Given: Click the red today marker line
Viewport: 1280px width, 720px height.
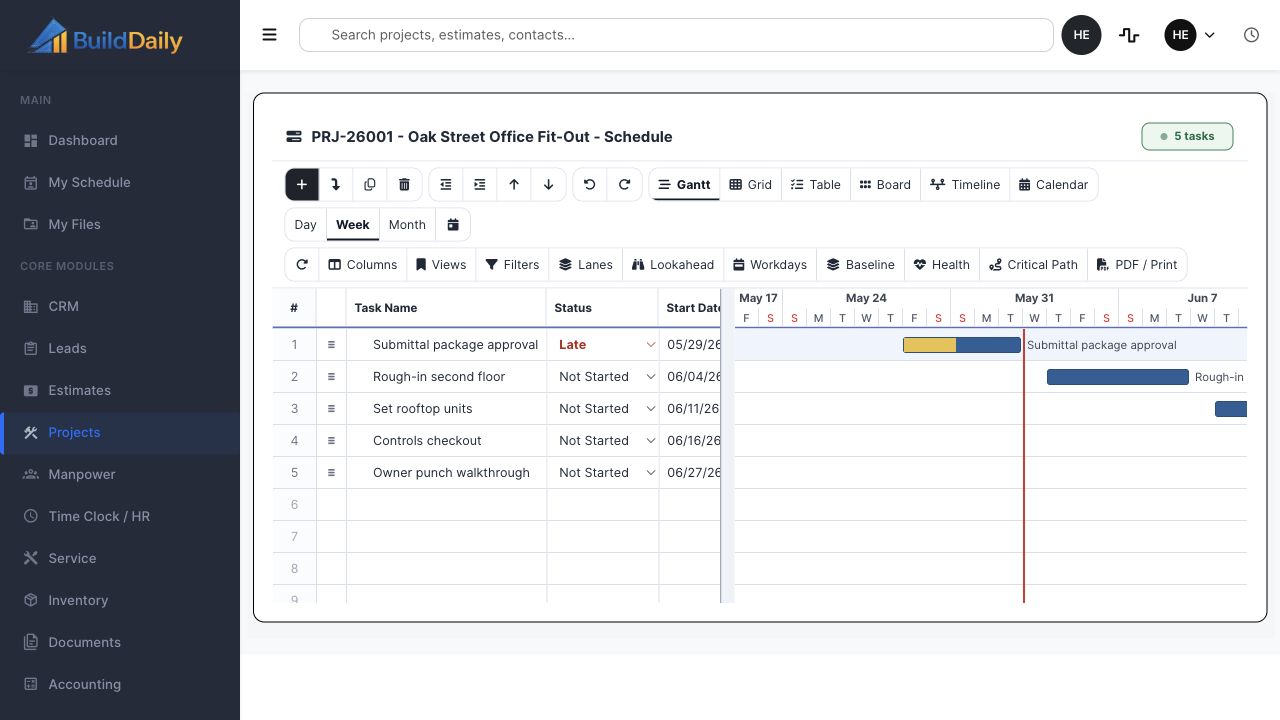Looking at the screenshot, I should 1024,465.
